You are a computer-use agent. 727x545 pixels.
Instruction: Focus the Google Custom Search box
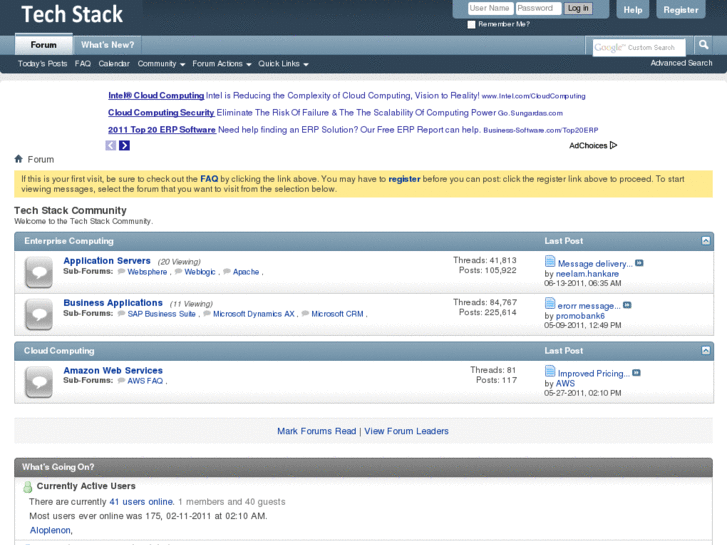point(639,47)
